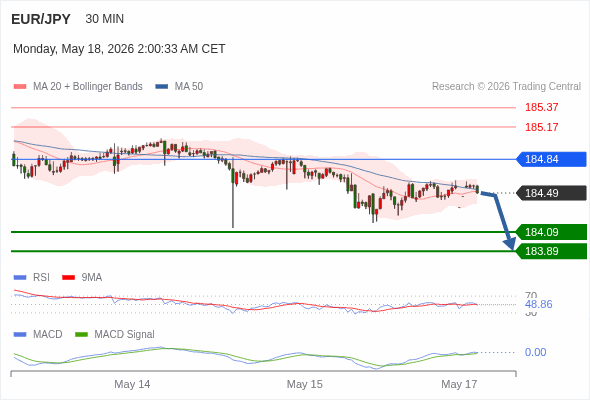
Task: Click the 30 MIN timeframe label
Action: tap(105, 19)
